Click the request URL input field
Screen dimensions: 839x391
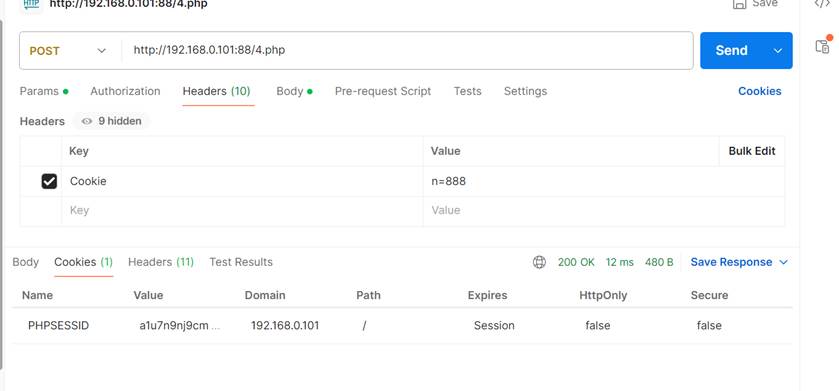pyautogui.click(x=408, y=51)
